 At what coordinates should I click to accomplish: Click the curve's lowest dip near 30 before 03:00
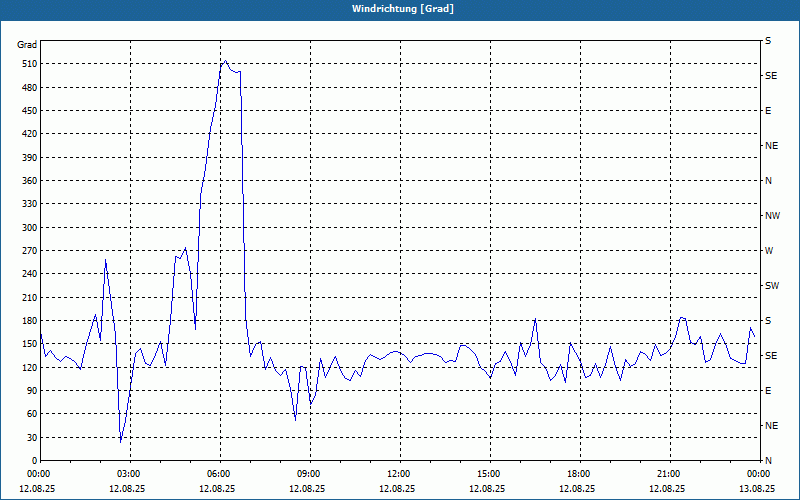(121, 442)
